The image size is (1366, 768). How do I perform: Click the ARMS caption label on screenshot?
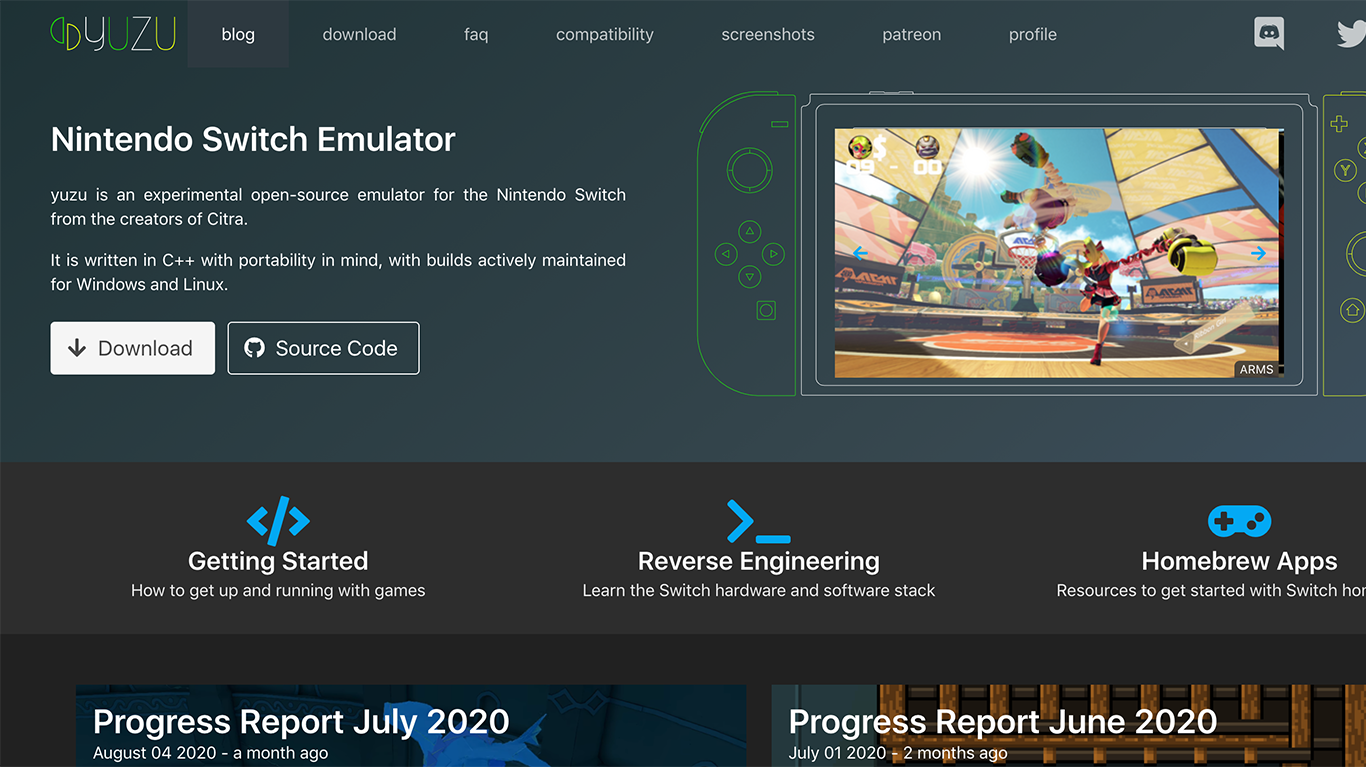click(x=1257, y=369)
